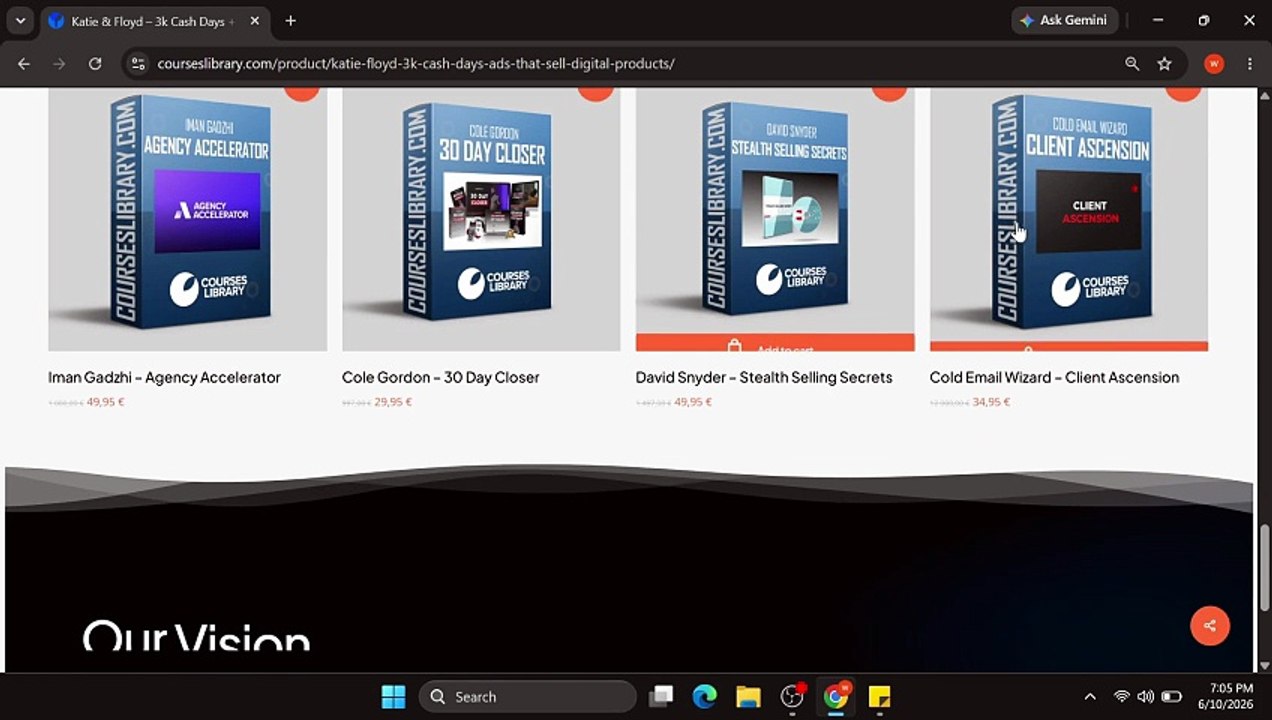
Task: Open the Chrome profile avatar
Action: click(1214, 63)
